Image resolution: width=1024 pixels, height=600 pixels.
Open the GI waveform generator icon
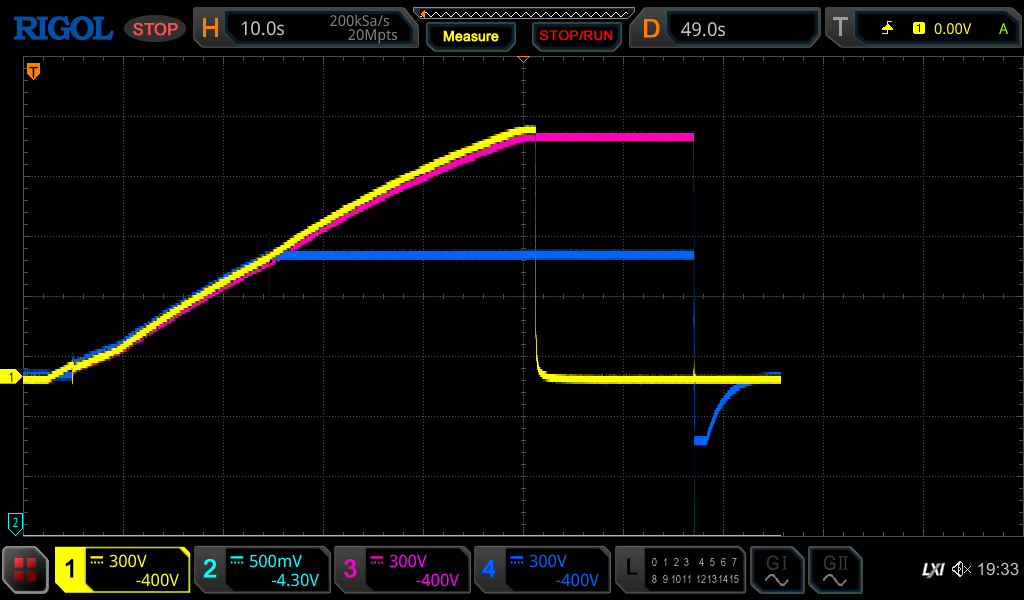pyautogui.click(x=775, y=570)
